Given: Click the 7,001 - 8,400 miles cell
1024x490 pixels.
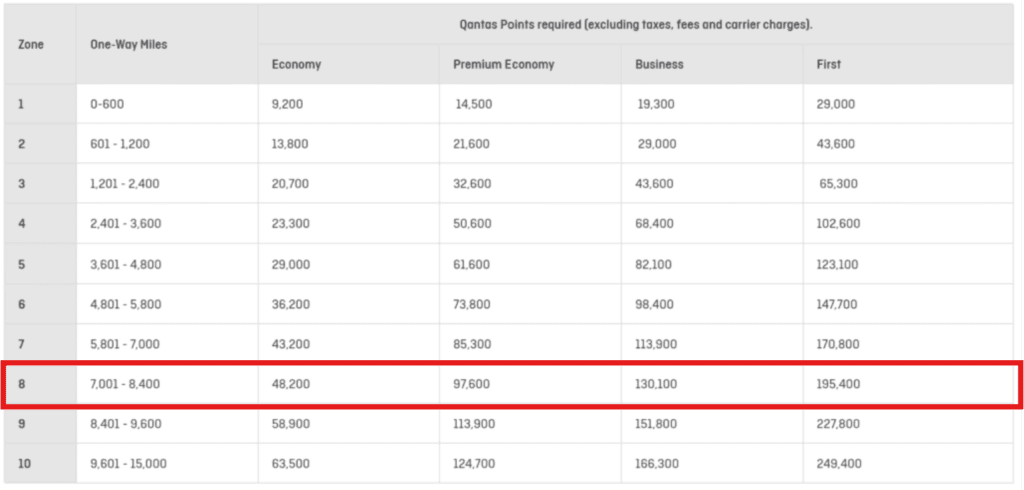Looking at the screenshot, I should pyautogui.click(x=167, y=385).
